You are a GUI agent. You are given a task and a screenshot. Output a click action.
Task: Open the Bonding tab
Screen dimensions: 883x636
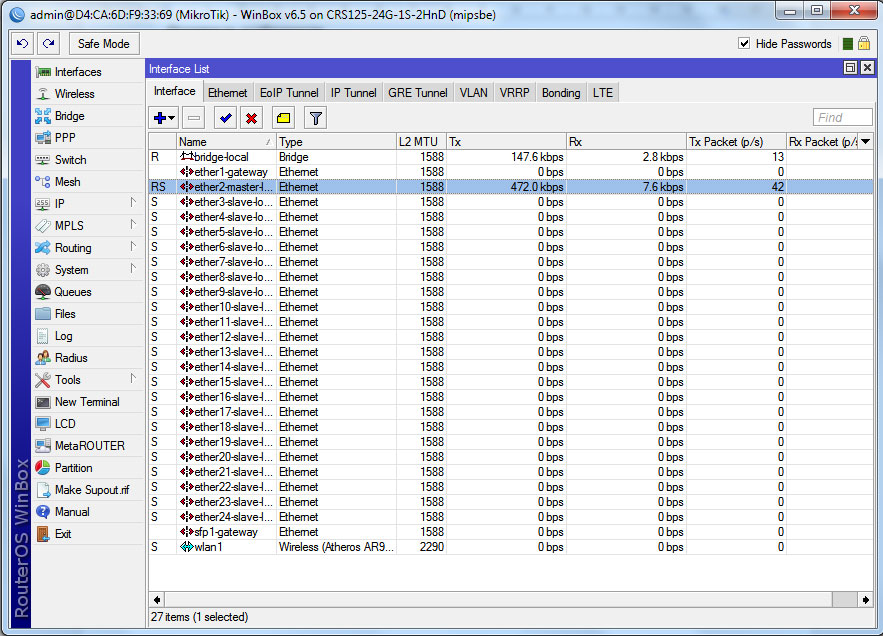[560, 92]
